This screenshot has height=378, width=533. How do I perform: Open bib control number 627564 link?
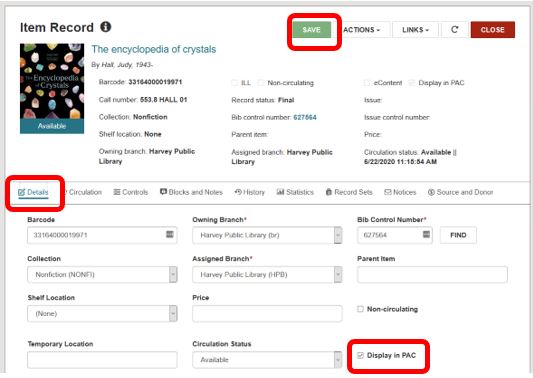[x=305, y=117]
